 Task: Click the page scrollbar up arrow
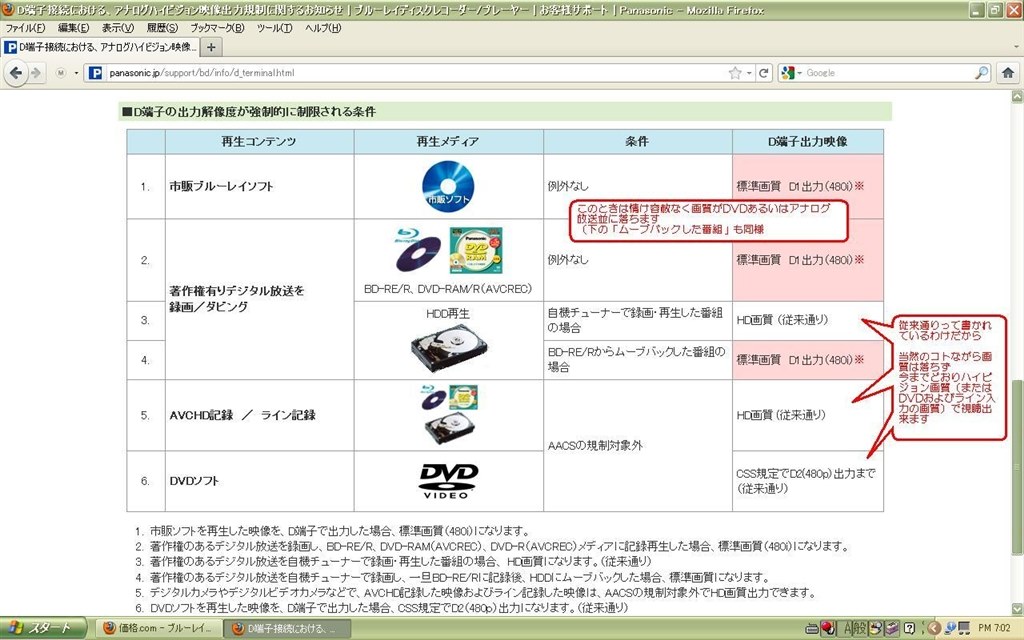point(1017,97)
